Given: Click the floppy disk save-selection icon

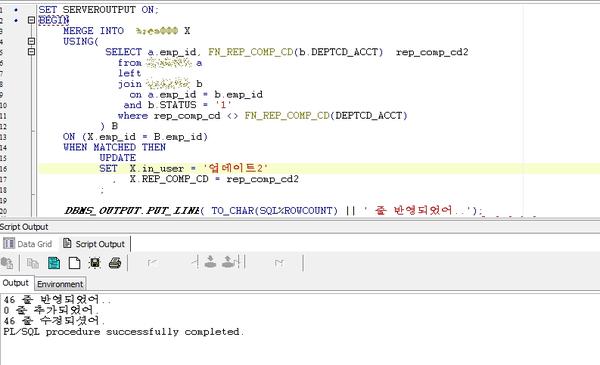Looking at the screenshot, I should point(95,263).
